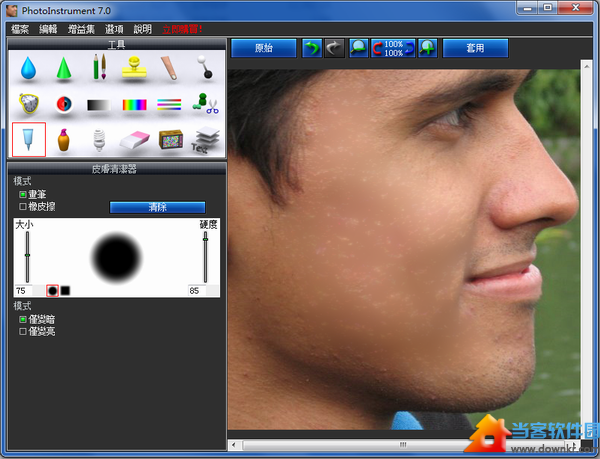Click the gray redo arrow
The height and width of the screenshot is (459, 600).
pos(334,49)
